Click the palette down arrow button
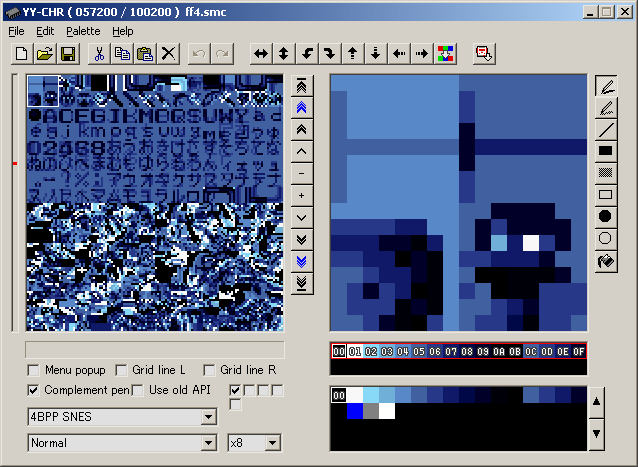This screenshot has height=467, width=638. 596,434
